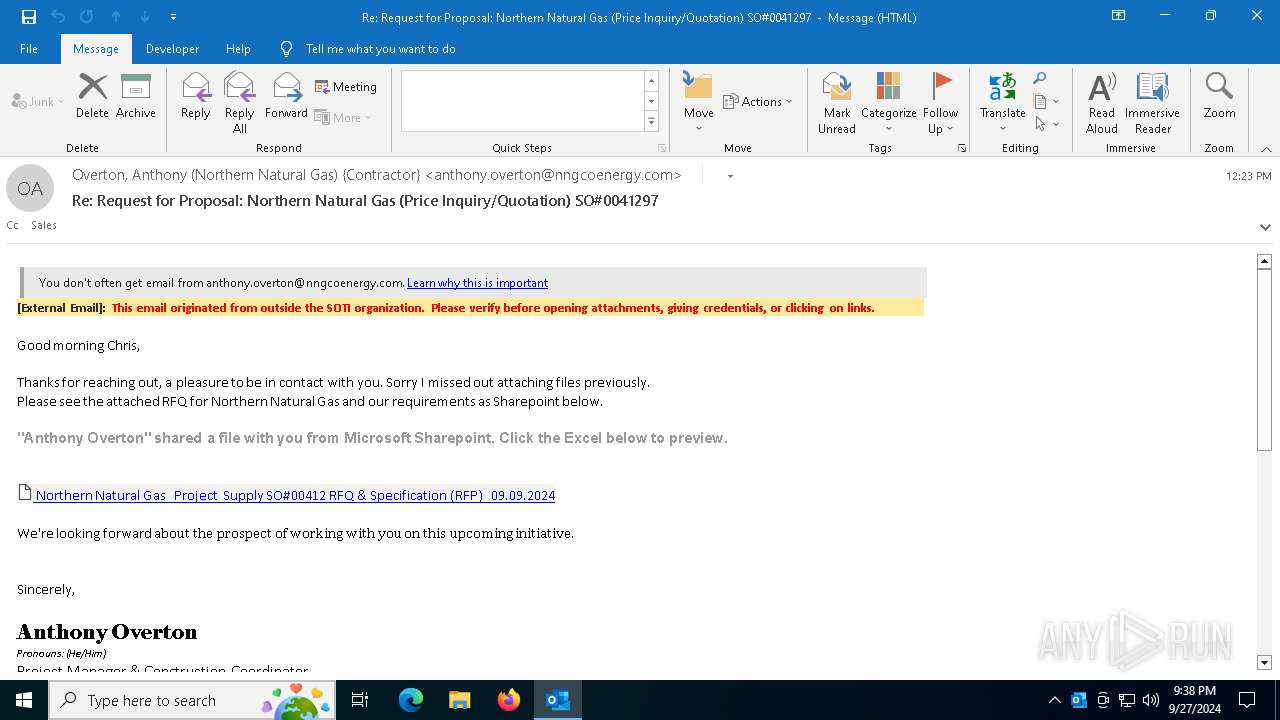Open the Categorize color menu
1280x720 pixels.
click(888, 103)
